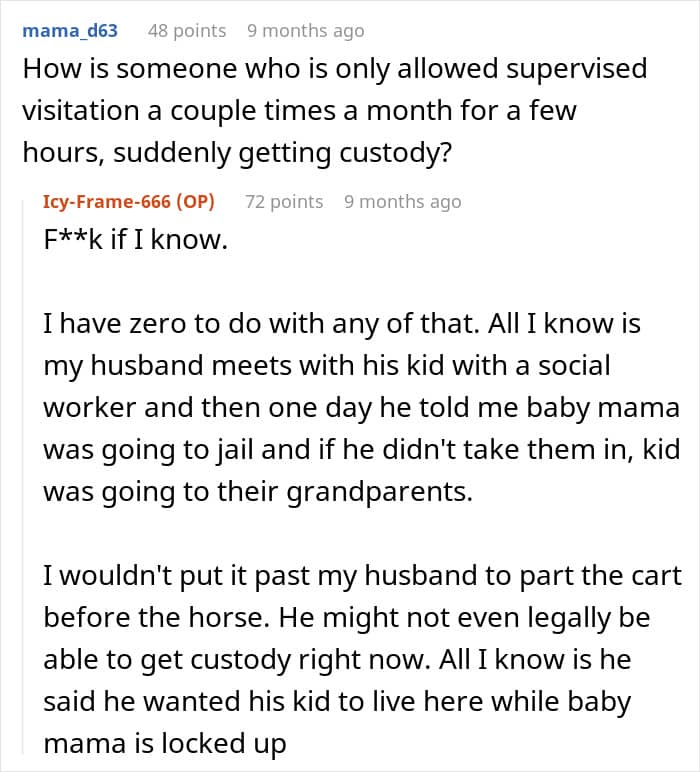
Task: Click the line "How is someone who is only allowed supervised"
Action: click(335, 68)
